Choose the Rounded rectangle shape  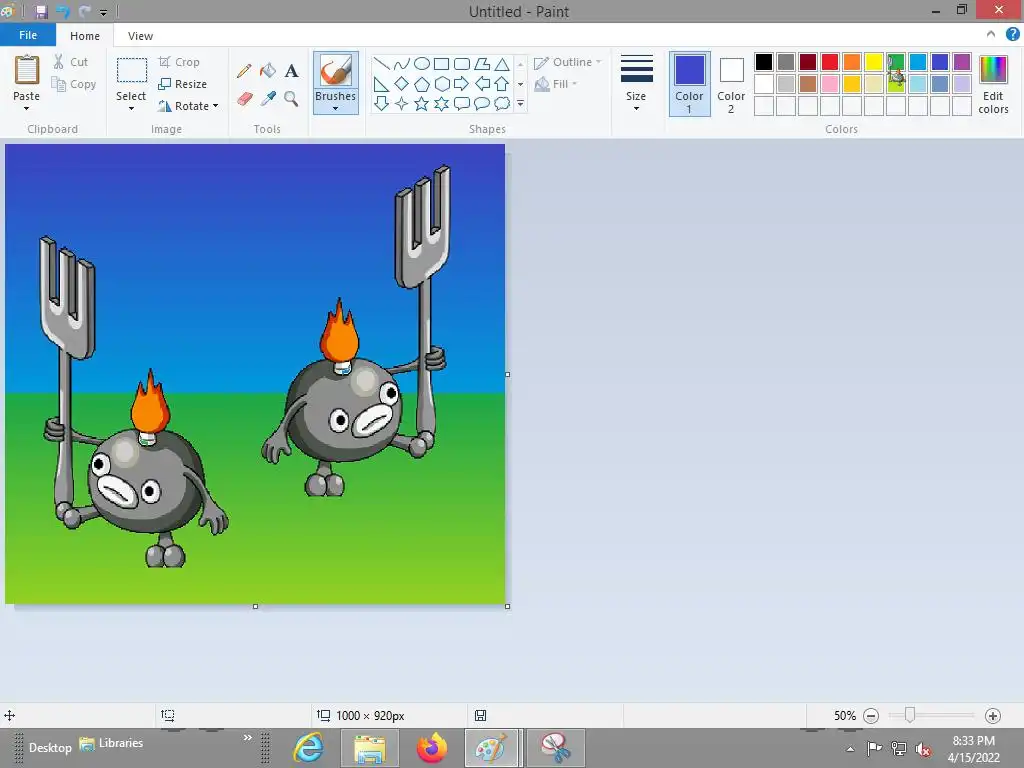coord(462,63)
